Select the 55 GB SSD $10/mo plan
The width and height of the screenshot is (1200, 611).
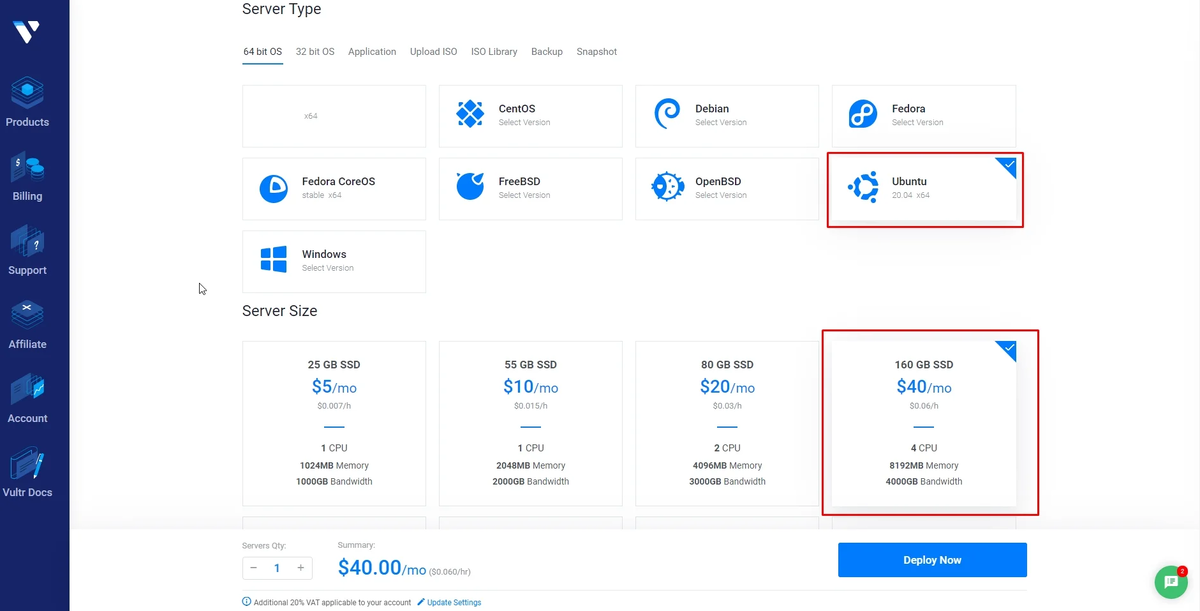click(x=530, y=423)
